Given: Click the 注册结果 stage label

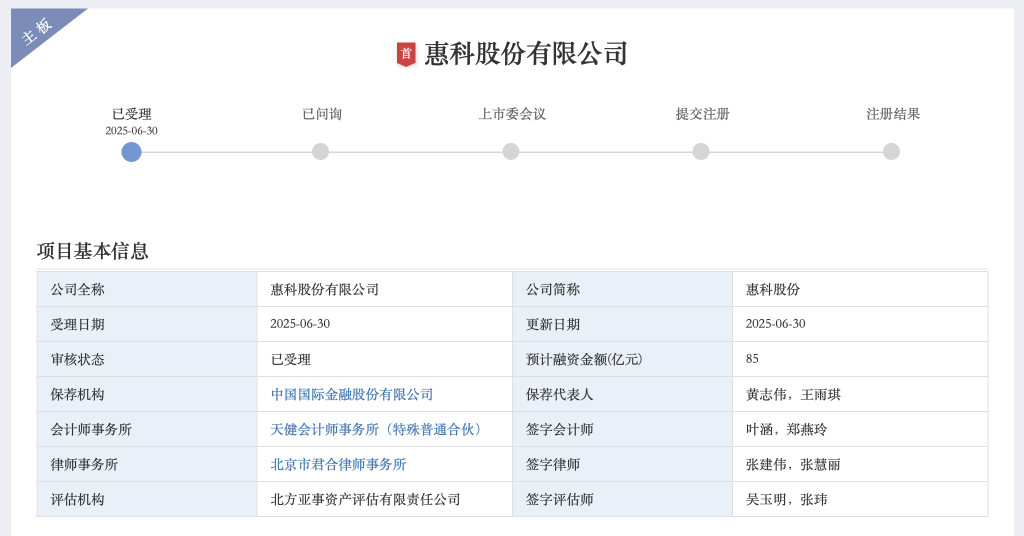Looking at the screenshot, I should 893,114.
